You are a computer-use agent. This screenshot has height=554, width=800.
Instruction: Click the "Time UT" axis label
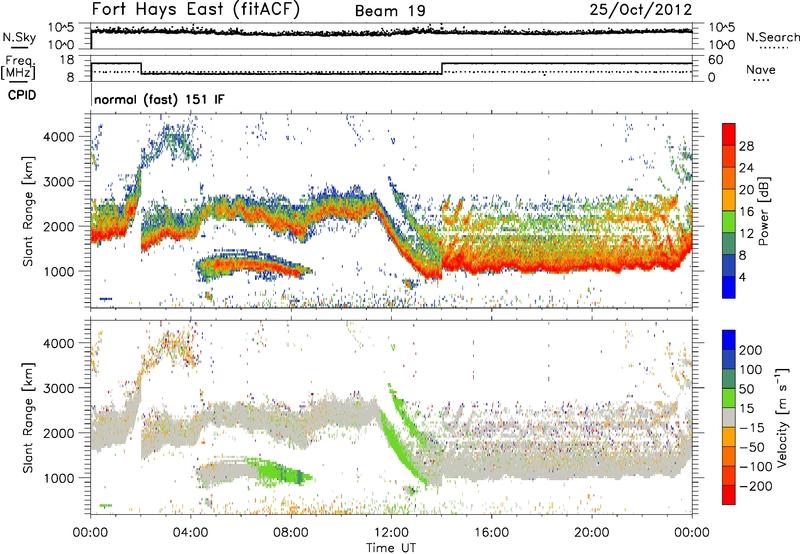point(391,548)
